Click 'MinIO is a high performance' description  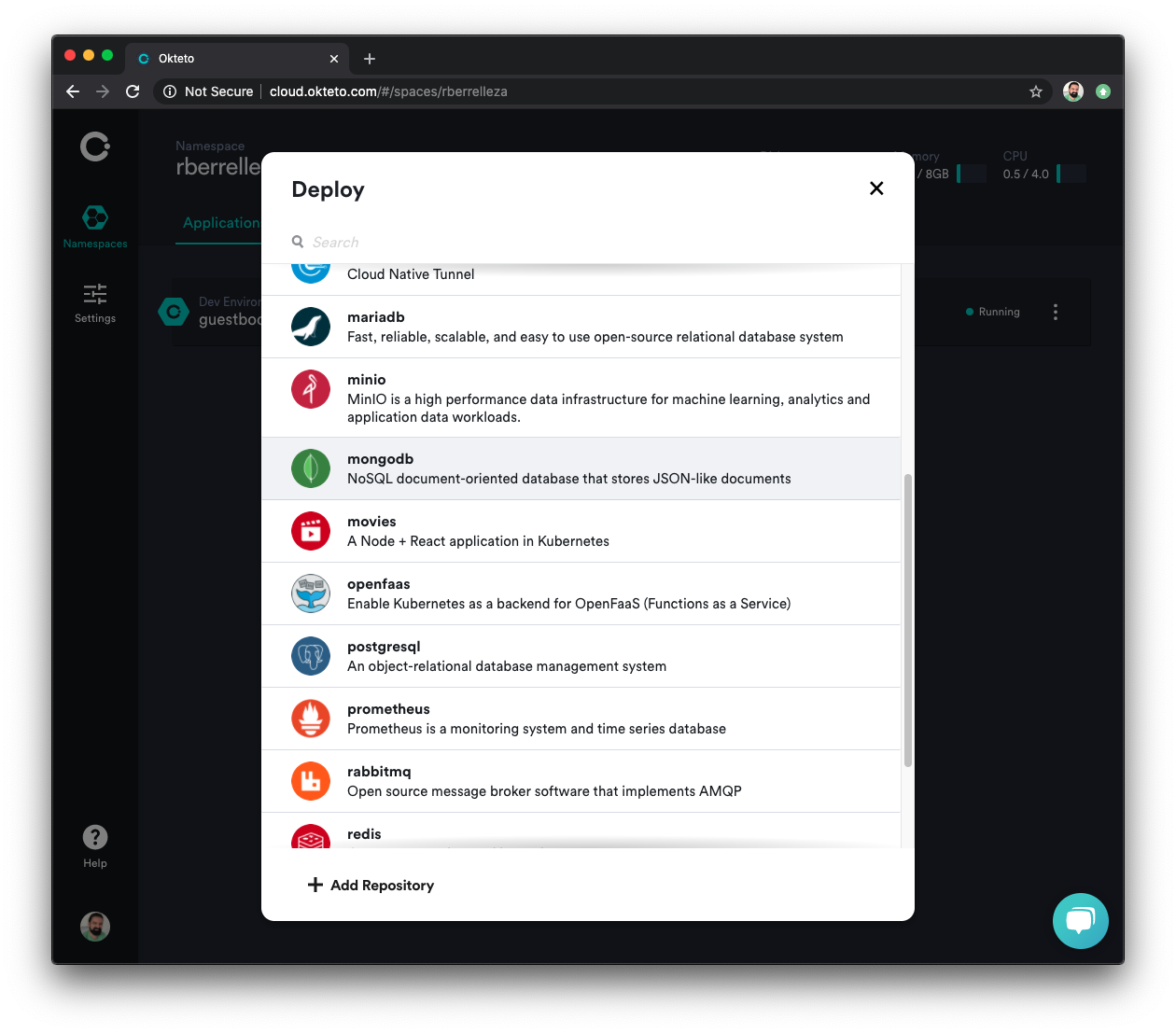click(609, 408)
